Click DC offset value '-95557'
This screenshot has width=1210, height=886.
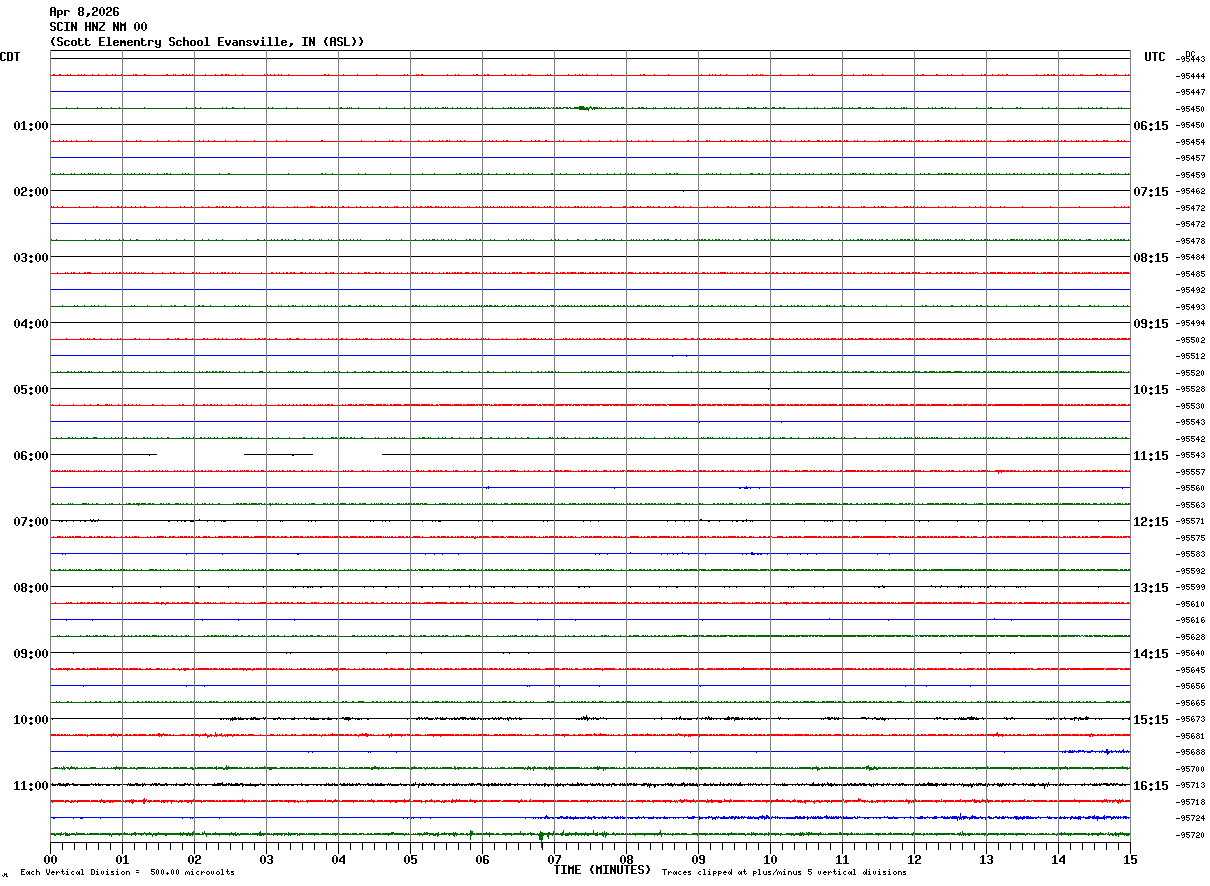click(x=1191, y=472)
